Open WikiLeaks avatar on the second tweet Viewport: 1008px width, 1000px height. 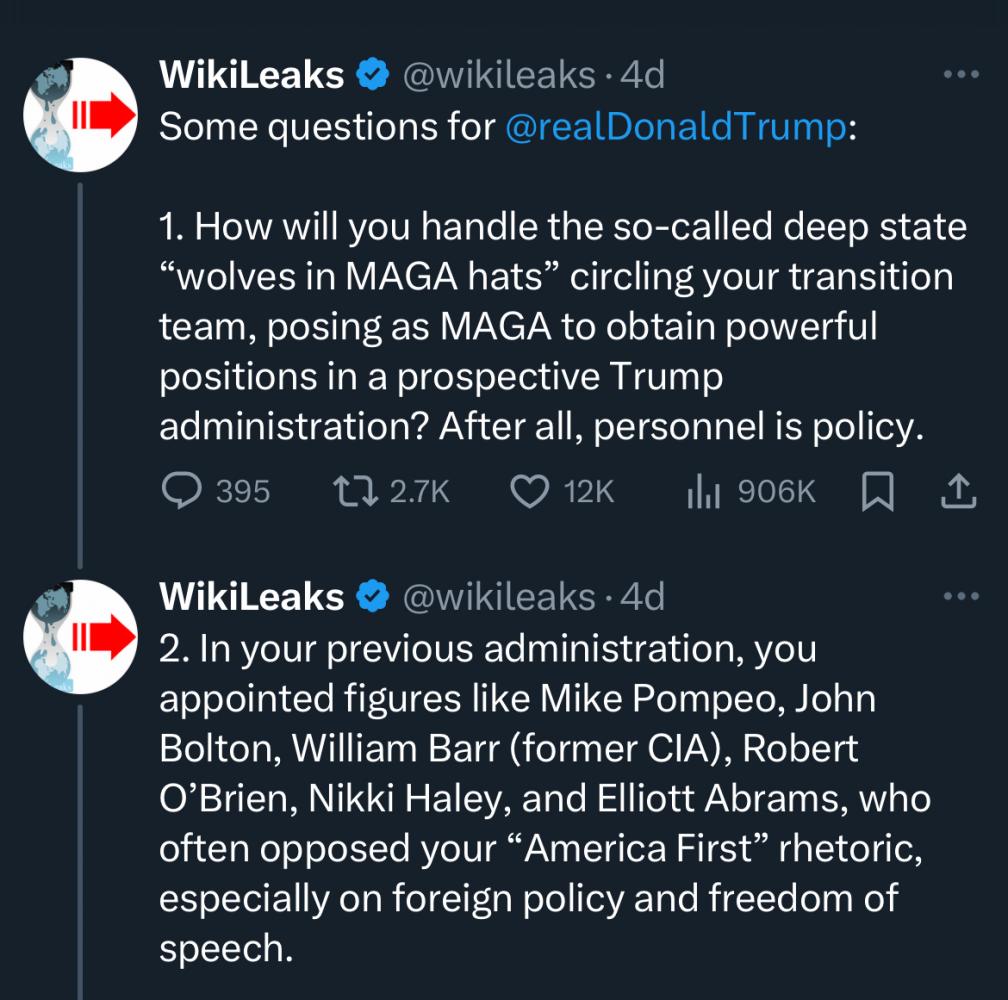coord(80,637)
